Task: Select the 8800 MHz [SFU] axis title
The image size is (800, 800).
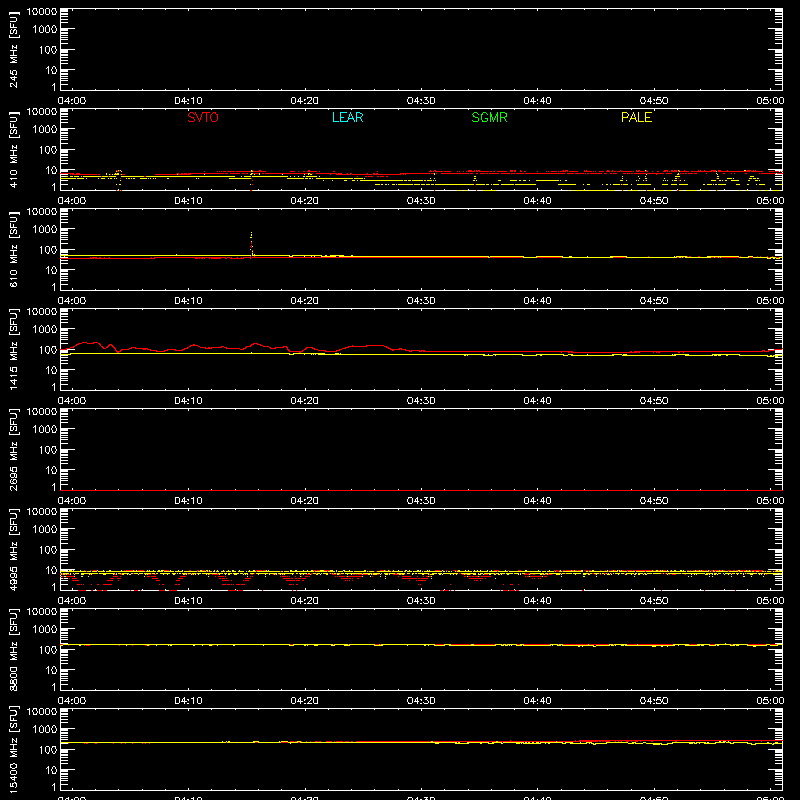Action: pyautogui.click(x=13, y=649)
